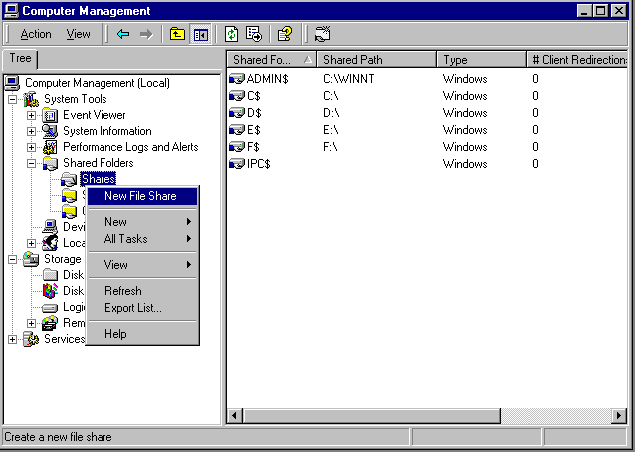Choose Refresh from the context menu

pyautogui.click(x=143, y=291)
